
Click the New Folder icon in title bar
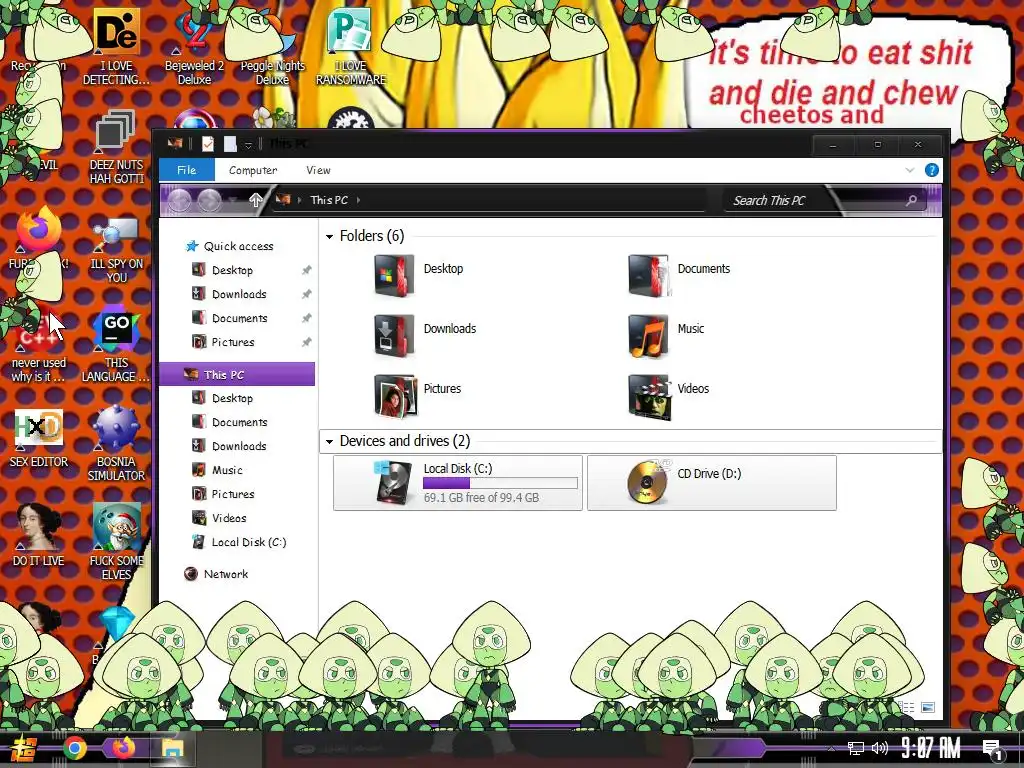click(230, 144)
